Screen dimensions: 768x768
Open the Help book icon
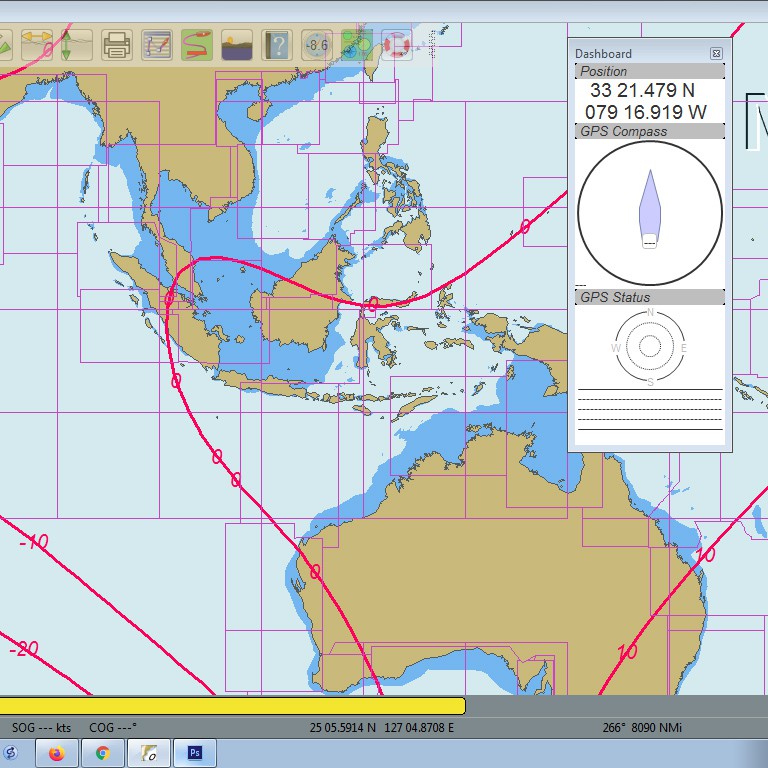click(276, 45)
